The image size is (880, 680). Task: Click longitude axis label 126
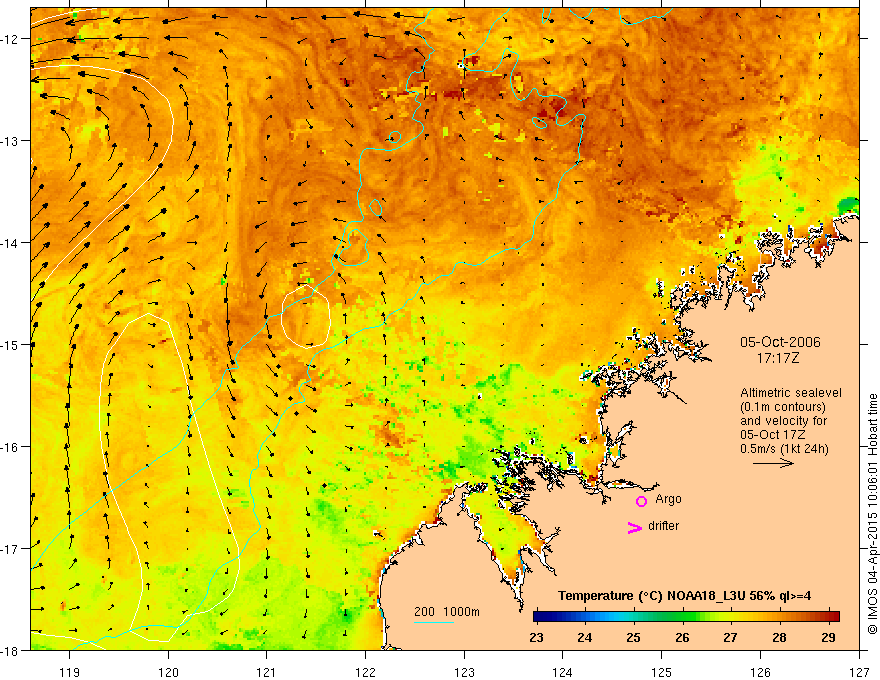[760, 672]
